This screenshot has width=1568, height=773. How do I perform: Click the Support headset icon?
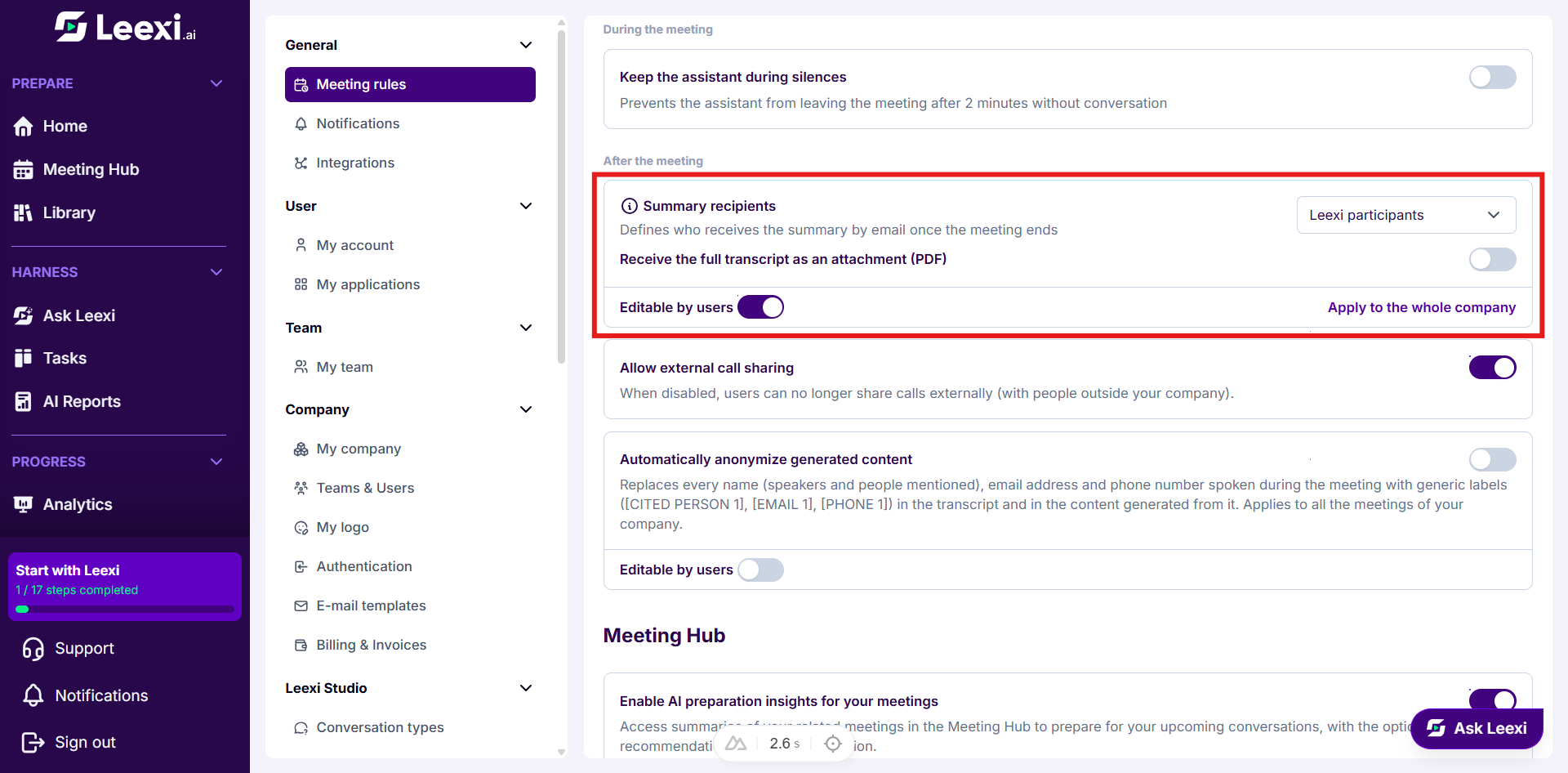click(33, 649)
